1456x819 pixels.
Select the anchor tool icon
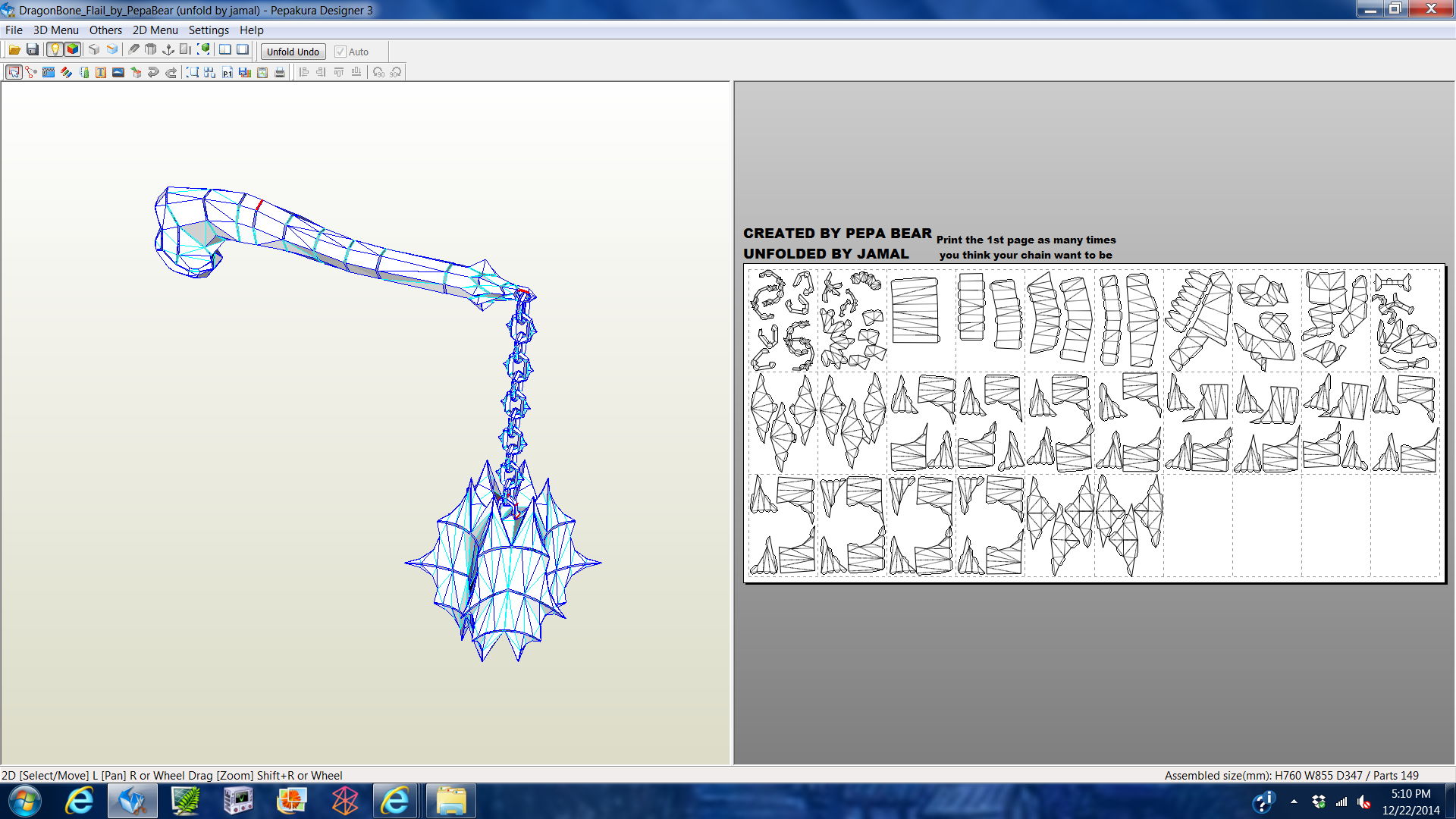coord(168,50)
